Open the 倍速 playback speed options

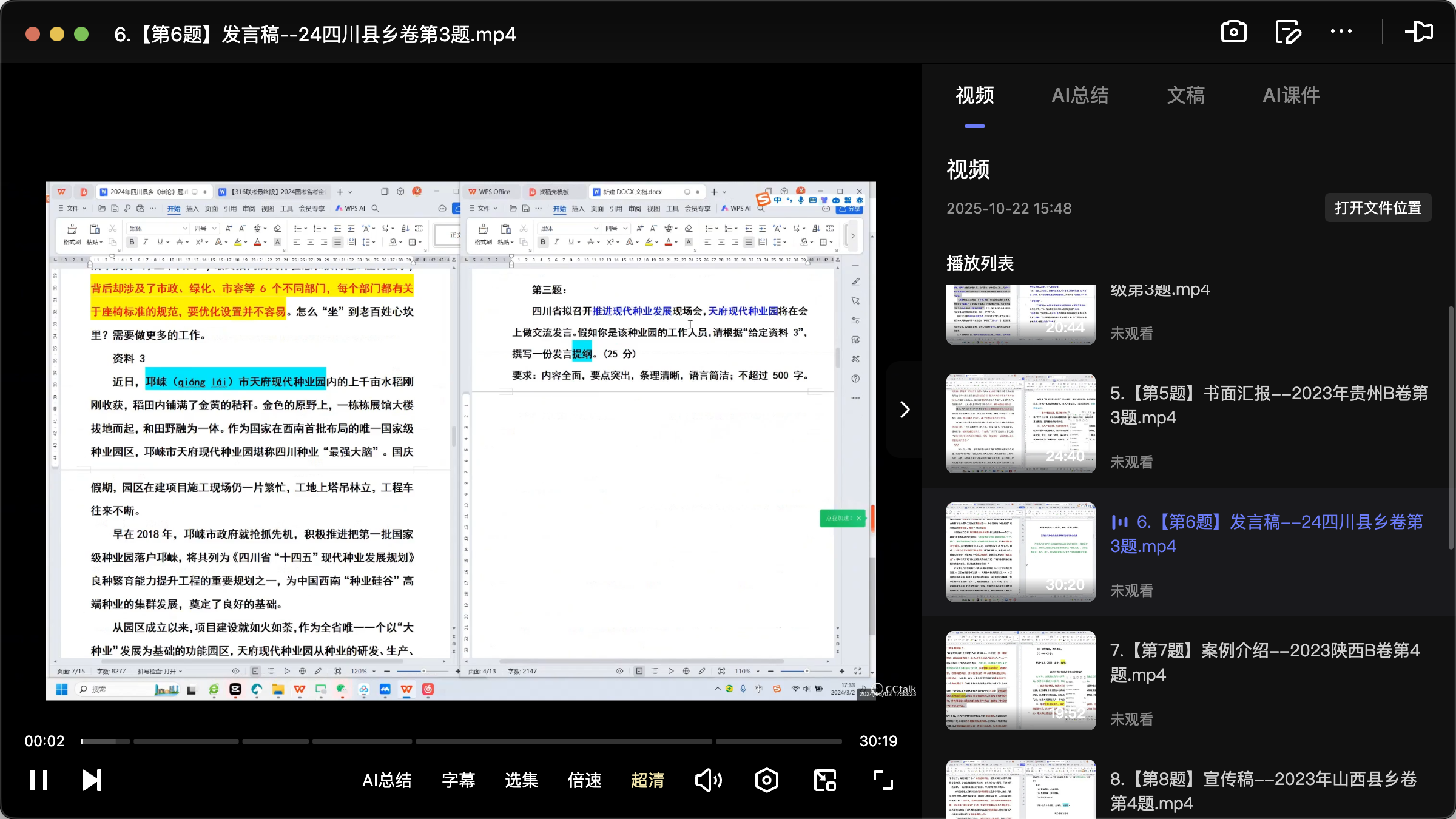coord(584,780)
